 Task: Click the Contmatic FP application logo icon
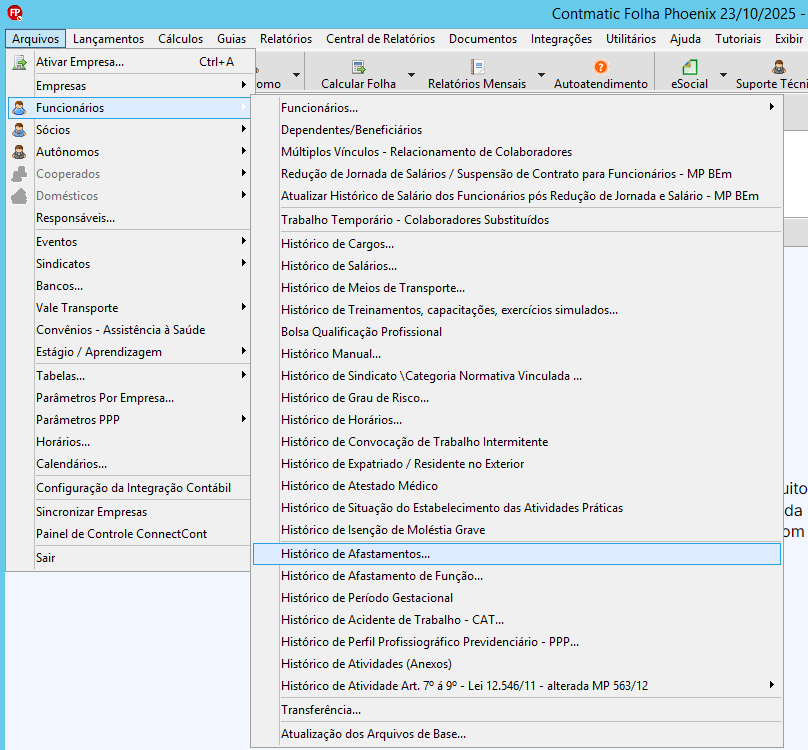(15, 13)
